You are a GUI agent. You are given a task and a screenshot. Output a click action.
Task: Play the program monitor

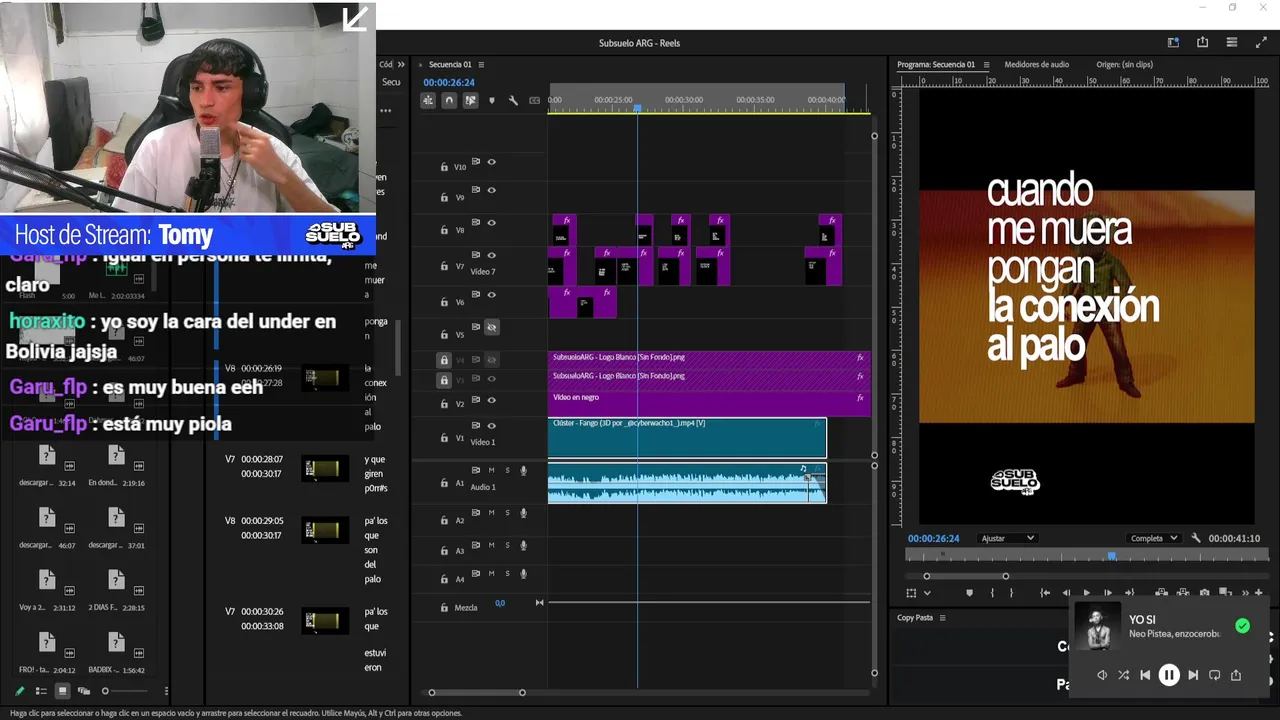coord(1087,593)
